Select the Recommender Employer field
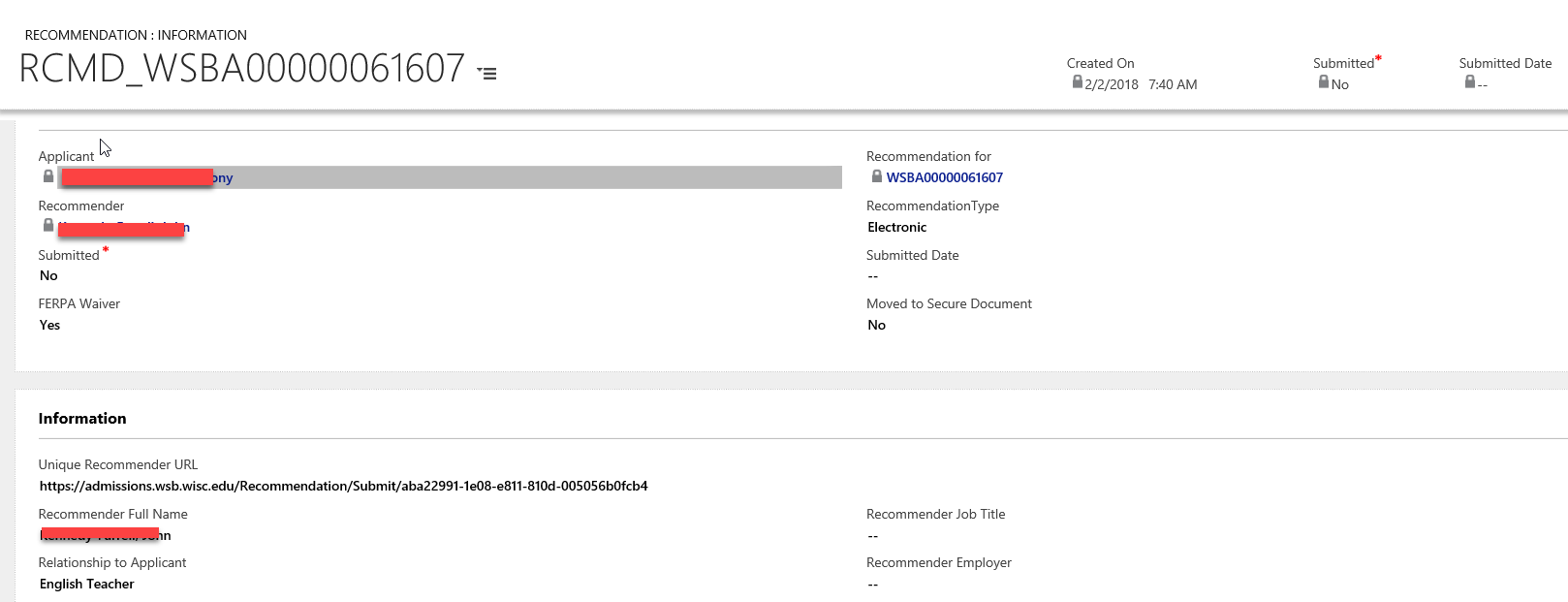 872,585
